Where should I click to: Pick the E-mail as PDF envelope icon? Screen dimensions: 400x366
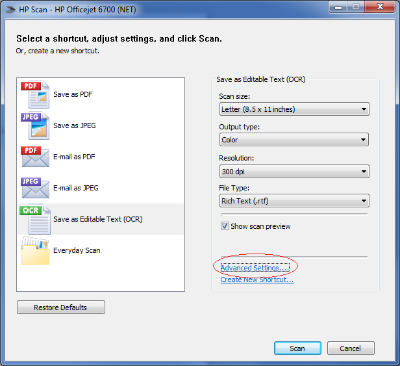[35, 156]
